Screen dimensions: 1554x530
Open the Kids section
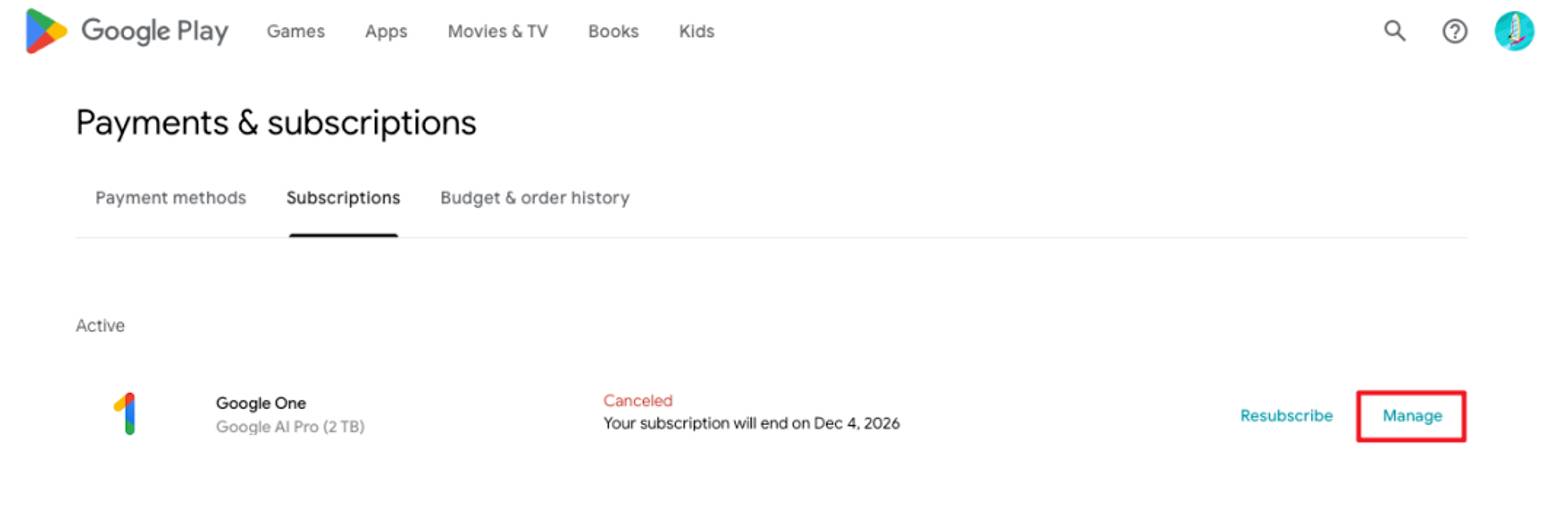pos(696,31)
